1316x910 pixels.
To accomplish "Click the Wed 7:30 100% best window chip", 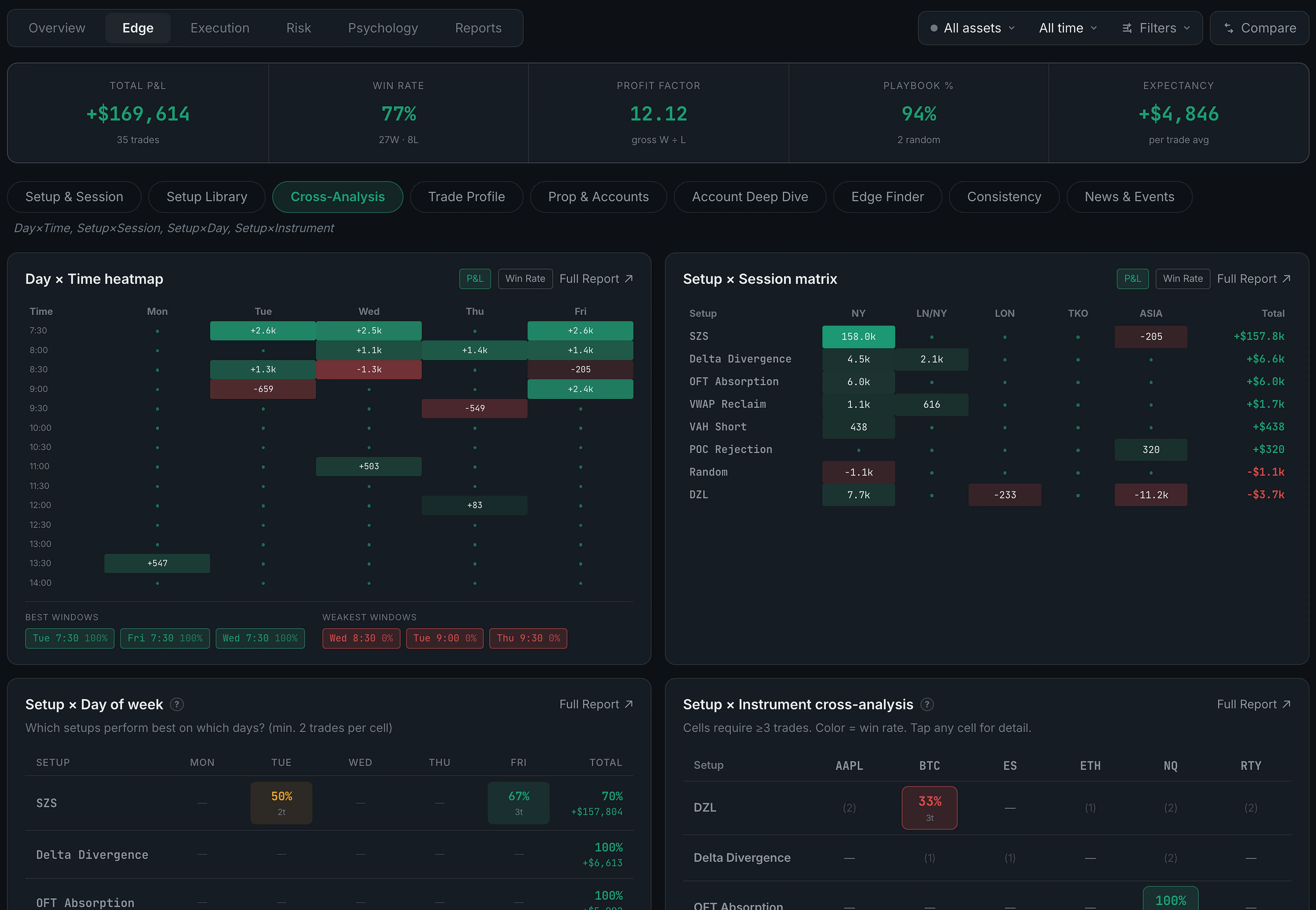I will [260, 638].
